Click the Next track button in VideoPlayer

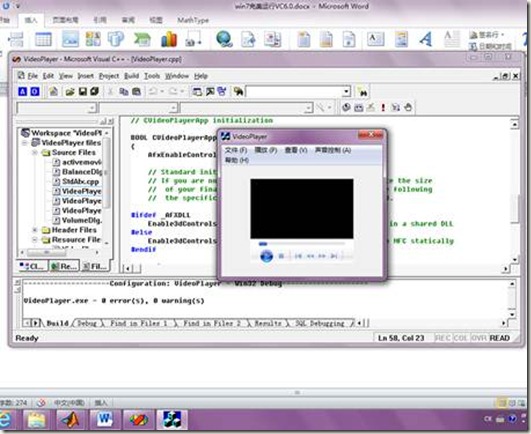click(x=334, y=256)
